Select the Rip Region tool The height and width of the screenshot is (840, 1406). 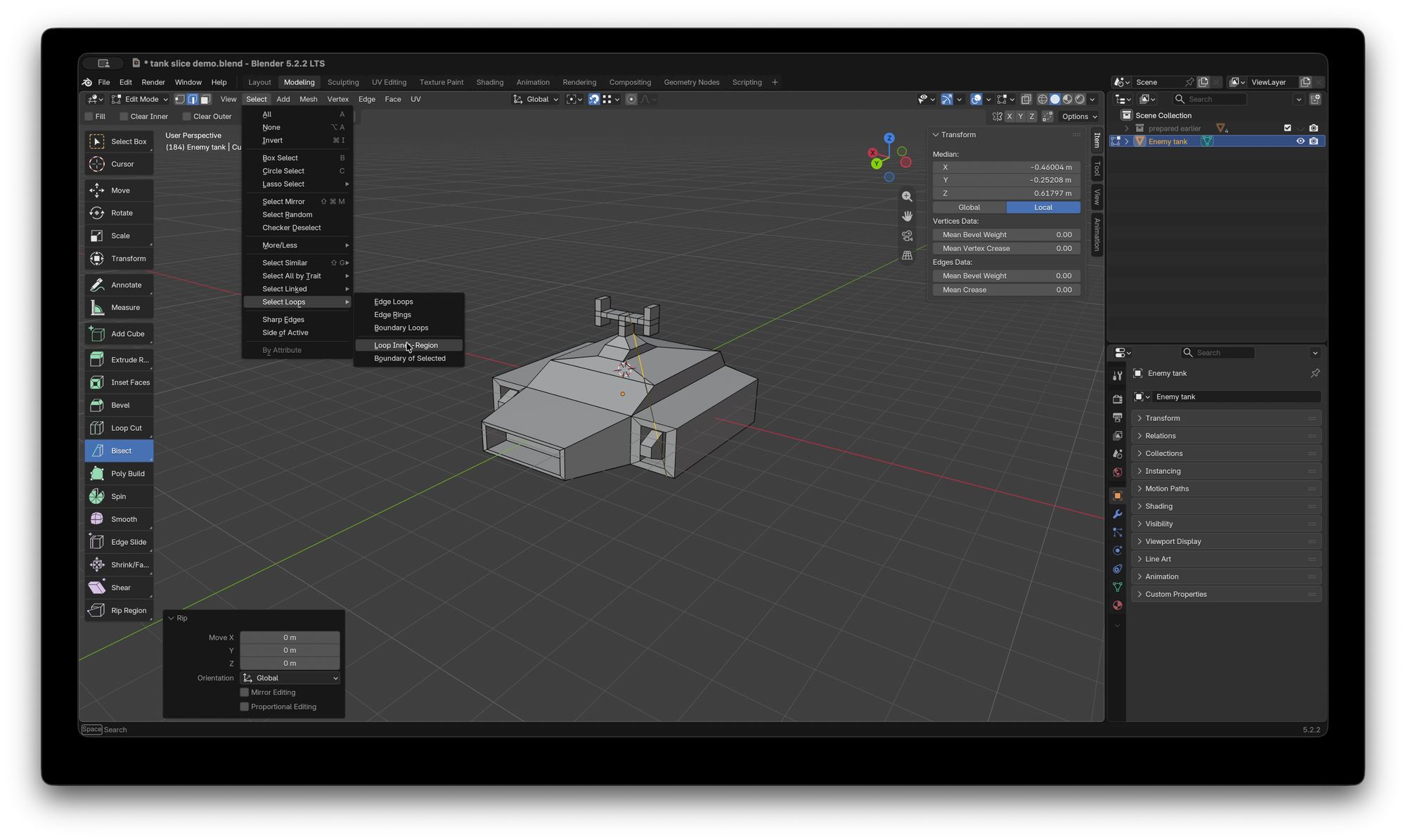coord(120,610)
